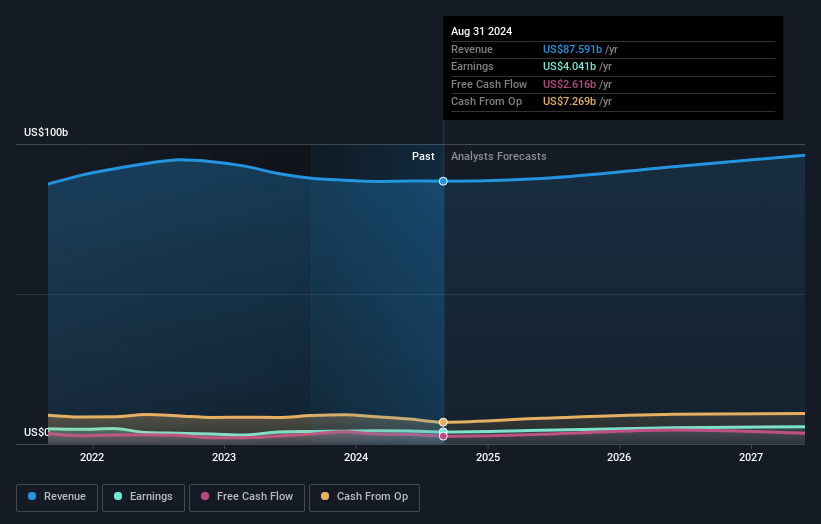Select the 2023 x-axis label
821x524 pixels.
tap(224, 457)
